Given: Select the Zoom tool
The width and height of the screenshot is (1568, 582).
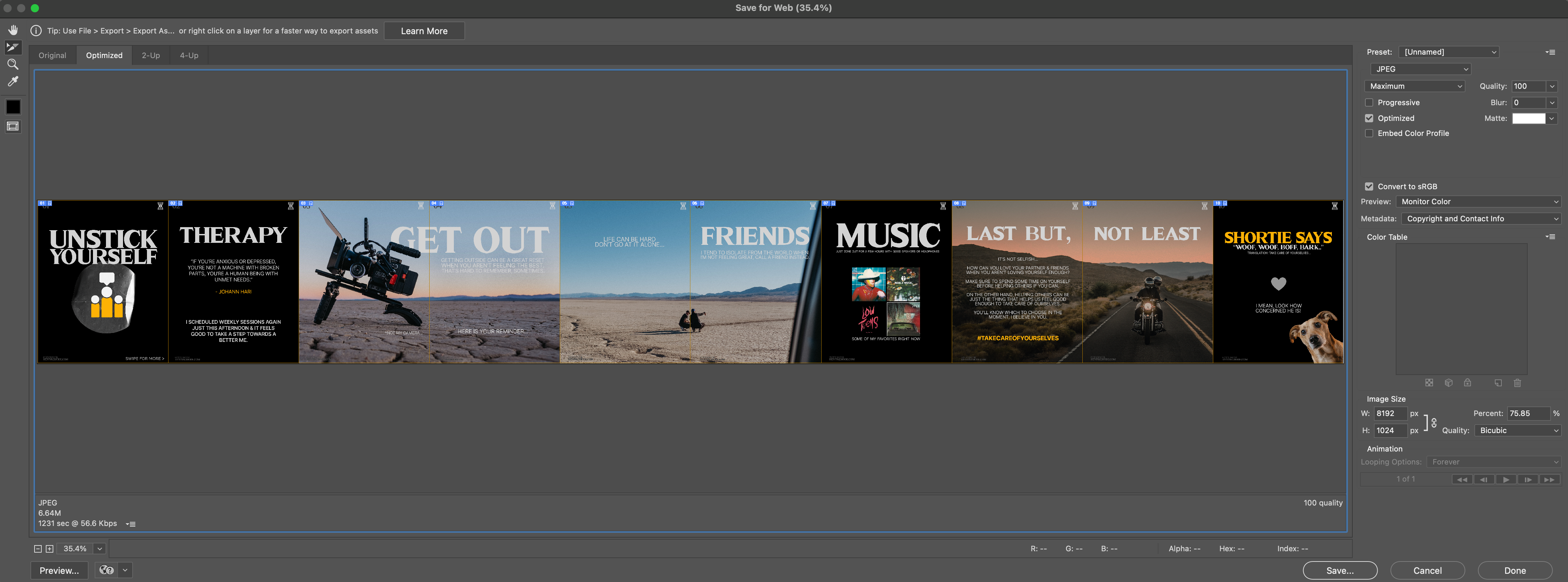Looking at the screenshot, I should 13,64.
